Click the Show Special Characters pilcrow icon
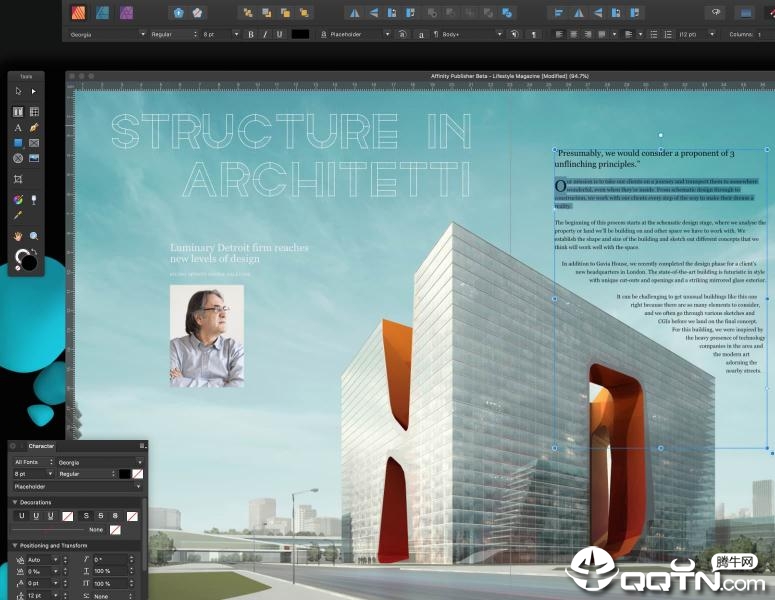Screen dimensions: 775x600 [533, 34]
